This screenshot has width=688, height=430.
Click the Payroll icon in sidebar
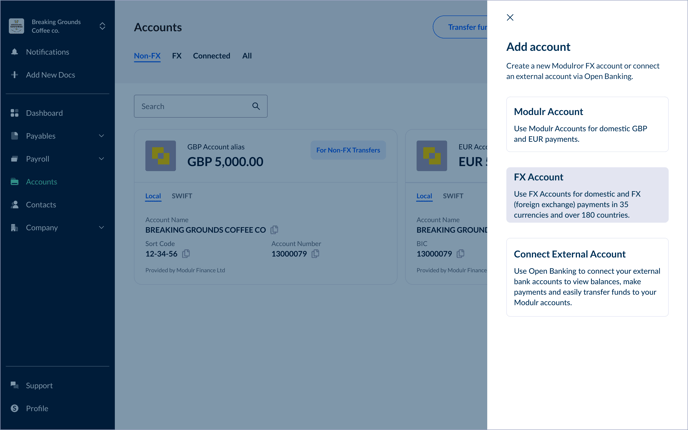coord(14,159)
